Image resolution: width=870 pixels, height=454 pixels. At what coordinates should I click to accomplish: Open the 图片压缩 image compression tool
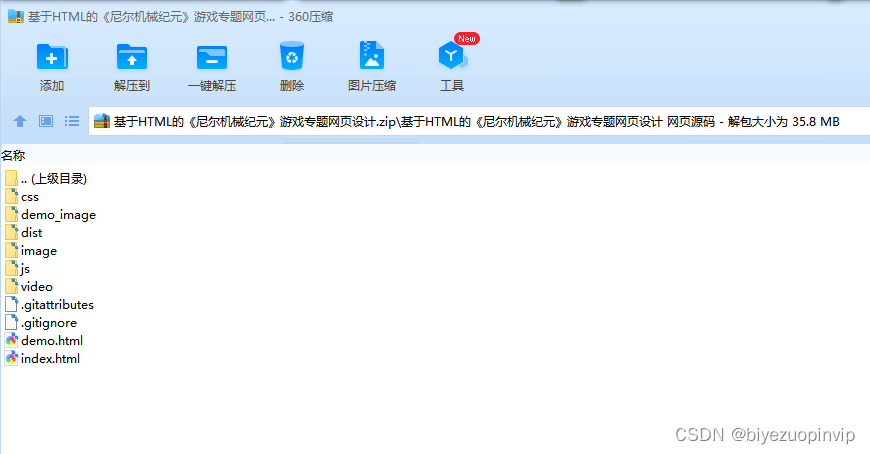coord(372,56)
